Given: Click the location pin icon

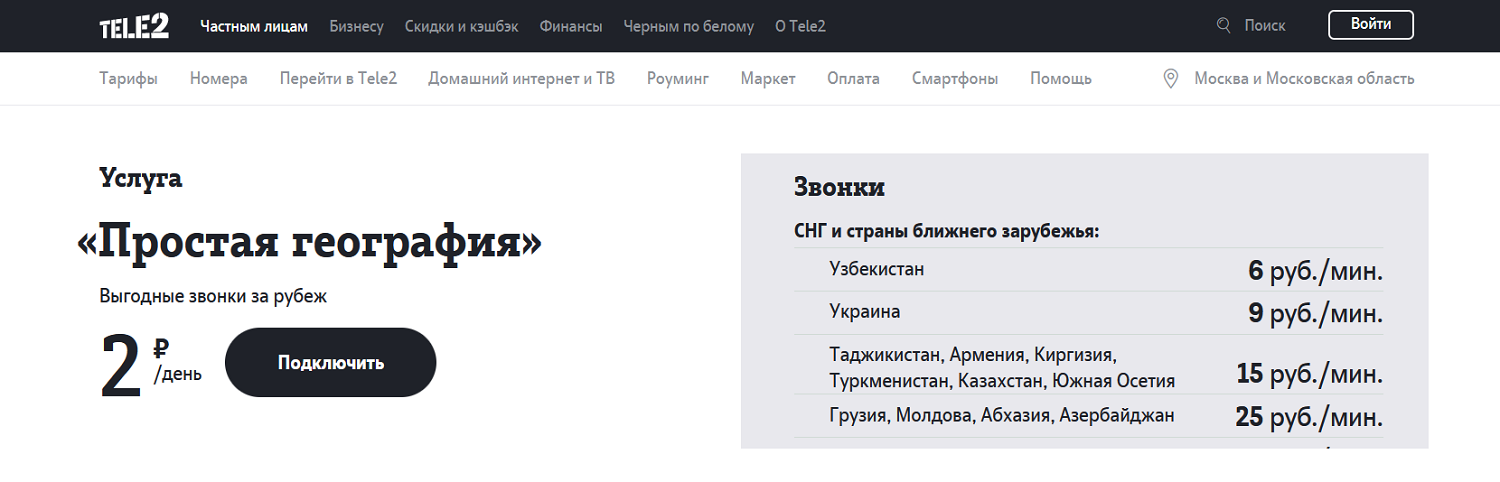Looking at the screenshot, I should [1171, 79].
